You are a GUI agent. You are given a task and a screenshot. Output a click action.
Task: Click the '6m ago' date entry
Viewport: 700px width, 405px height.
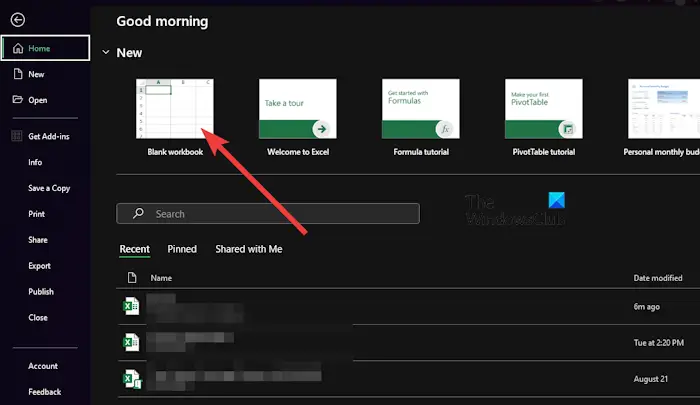[x=646, y=307]
